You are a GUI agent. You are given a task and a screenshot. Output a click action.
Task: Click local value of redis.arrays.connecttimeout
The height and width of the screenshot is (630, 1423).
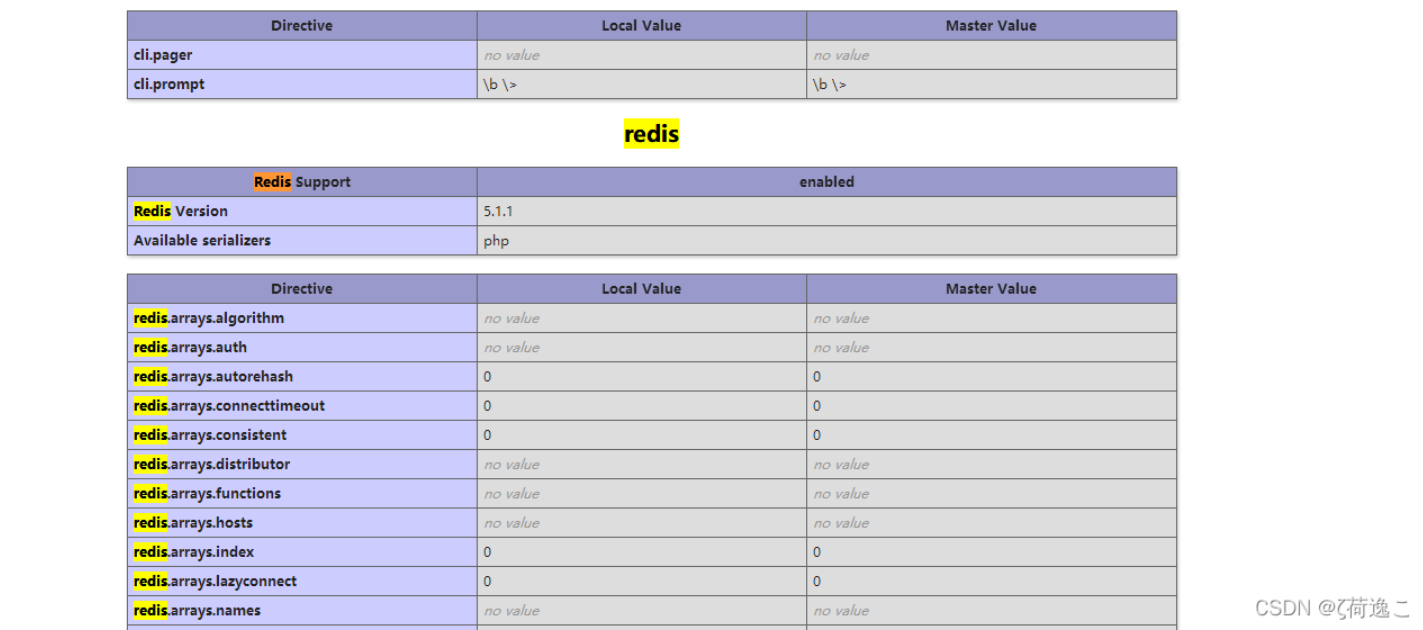click(x=642, y=405)
